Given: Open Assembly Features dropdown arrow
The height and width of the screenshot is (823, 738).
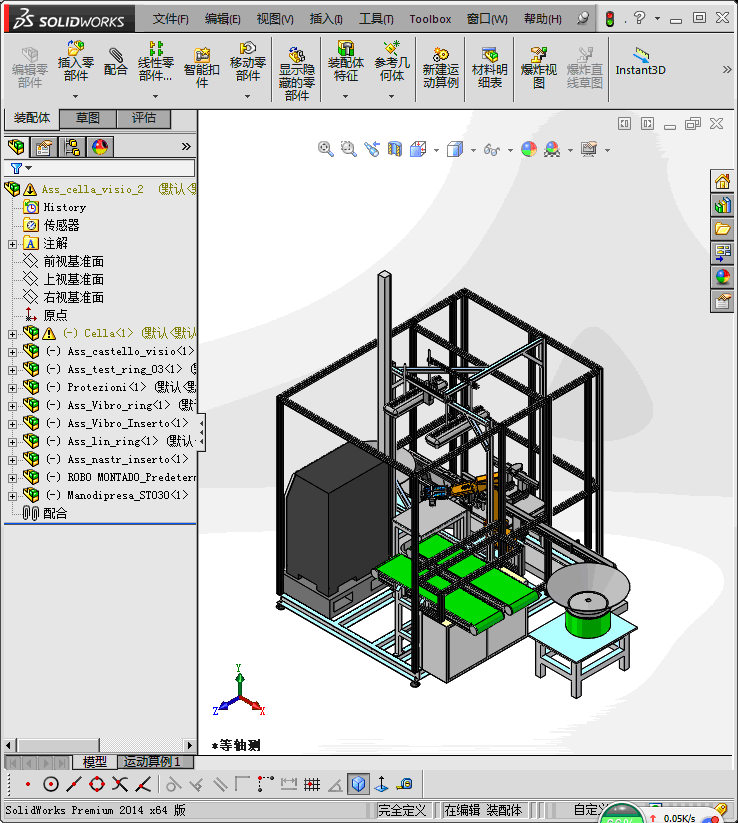Looking at the screenshot, I should 345,96.
